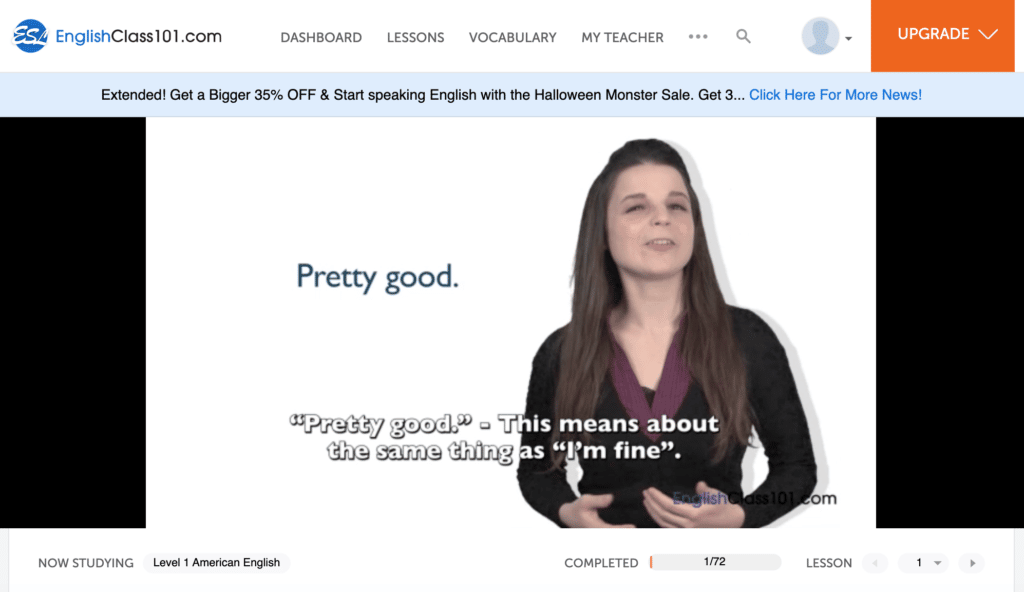
Task: Open the UPGRADE dropdown button
Action: [x=942, y=35]
